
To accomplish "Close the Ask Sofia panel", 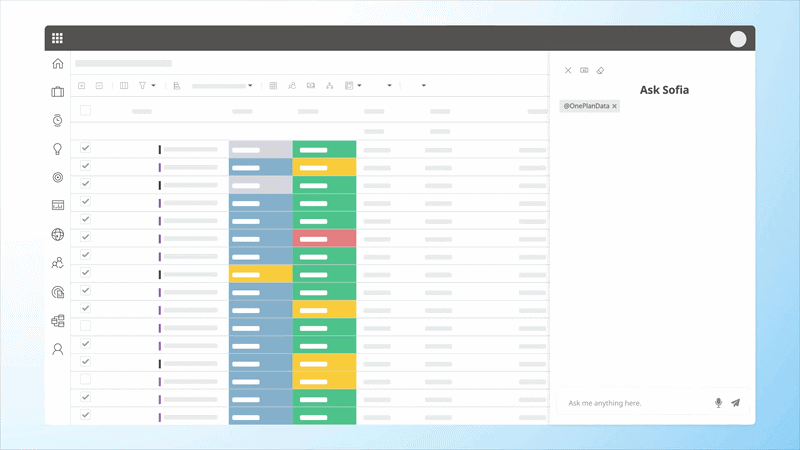I will [568, 70].
